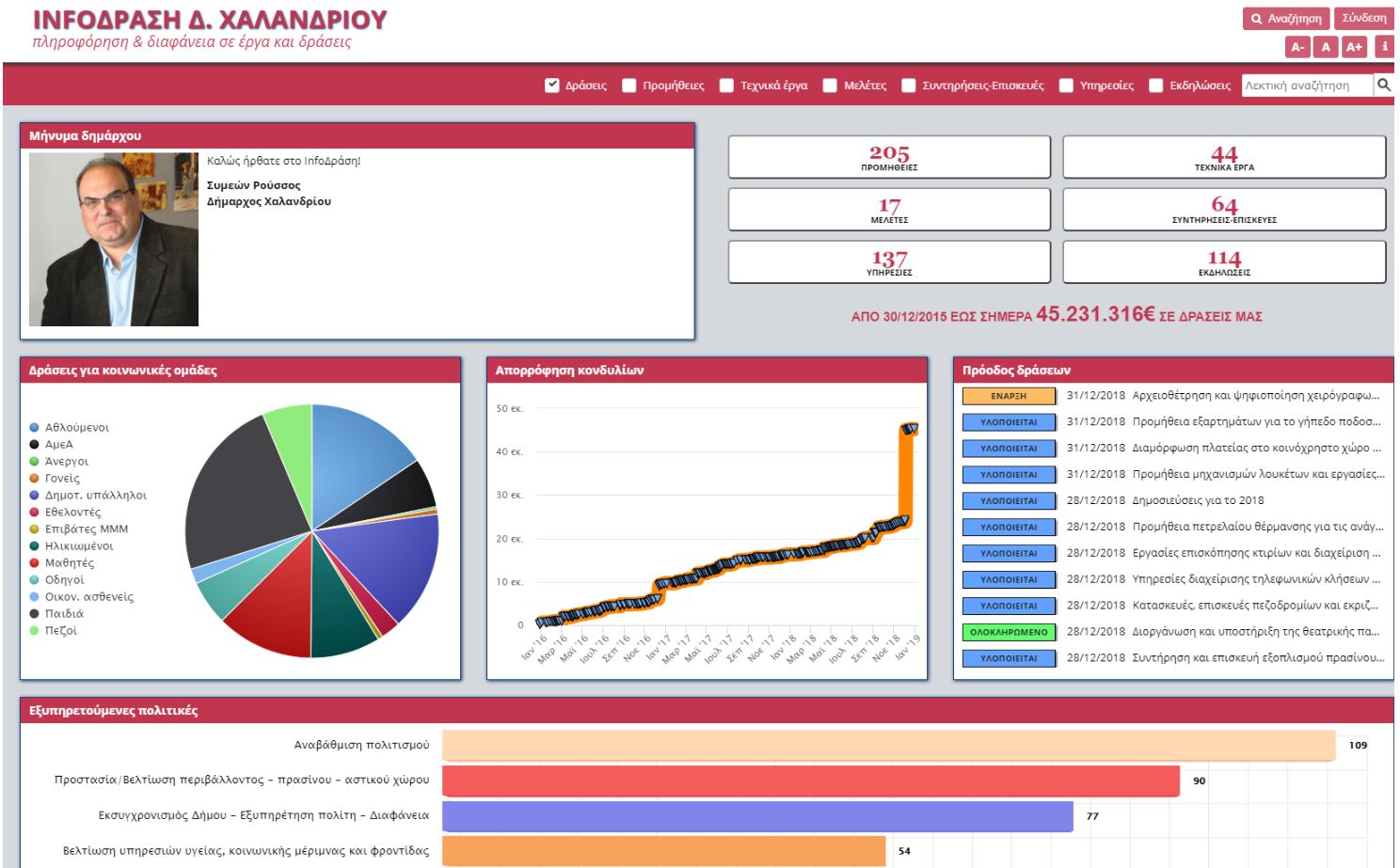This screenshot has height=868, width=1400.
Task: Open the Αναζήτηση search button
Action: click(1286, 19)
